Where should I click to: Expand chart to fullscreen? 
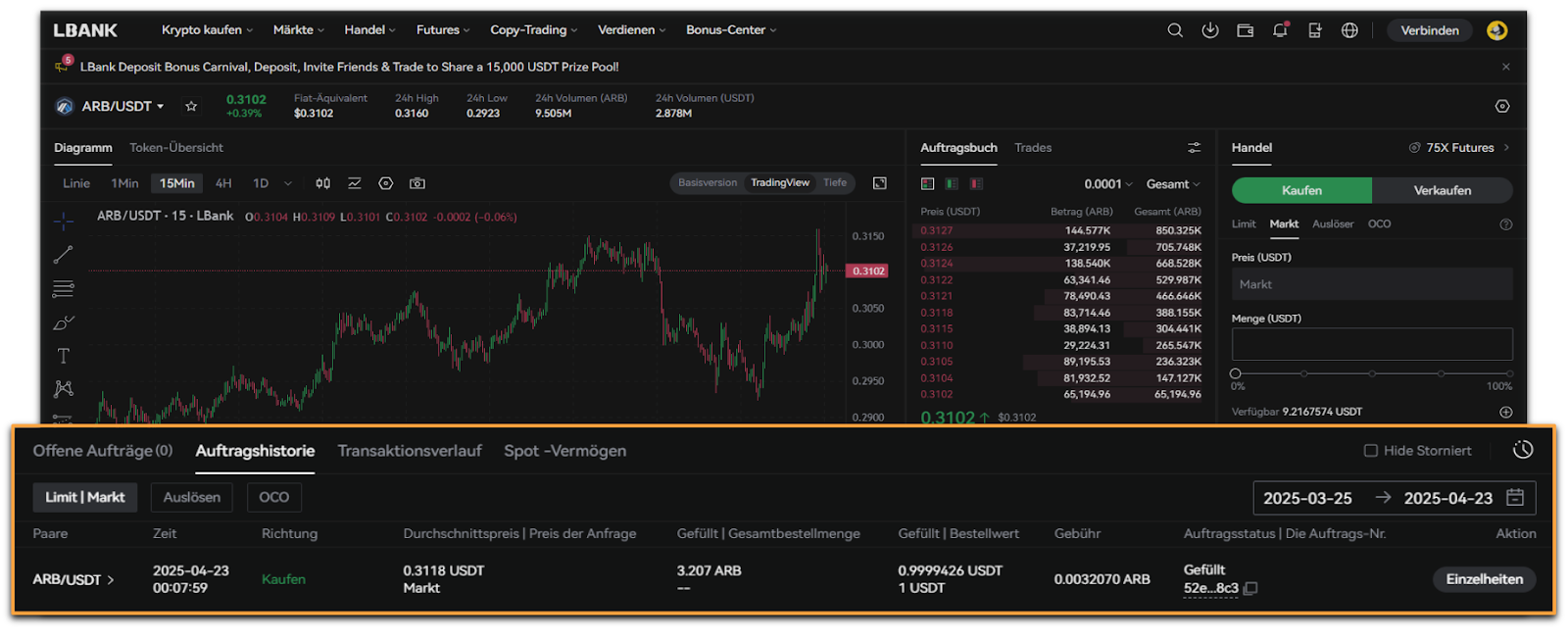point(880,183)
